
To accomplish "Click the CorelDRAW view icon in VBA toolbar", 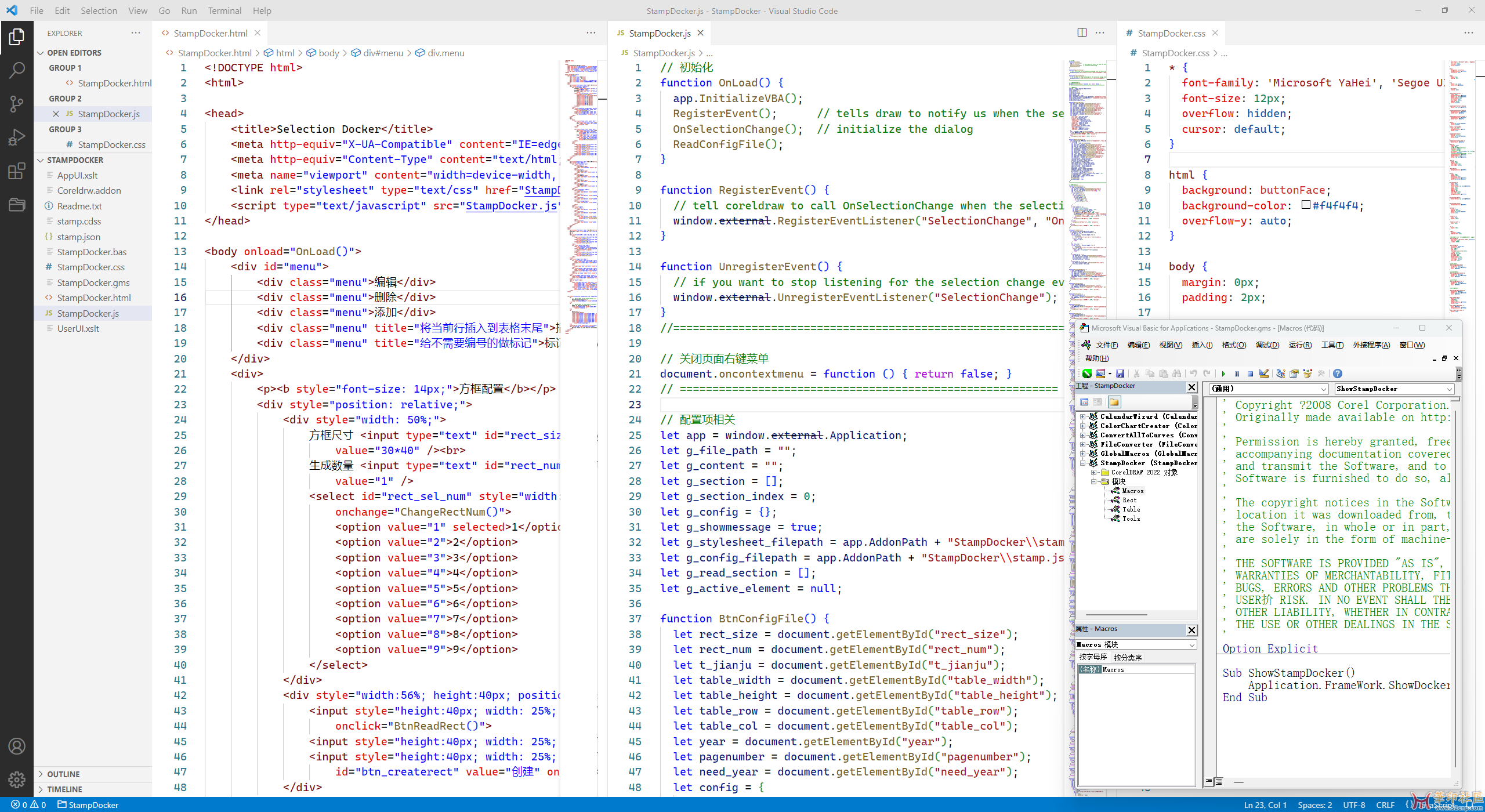I will [1087, 374].
